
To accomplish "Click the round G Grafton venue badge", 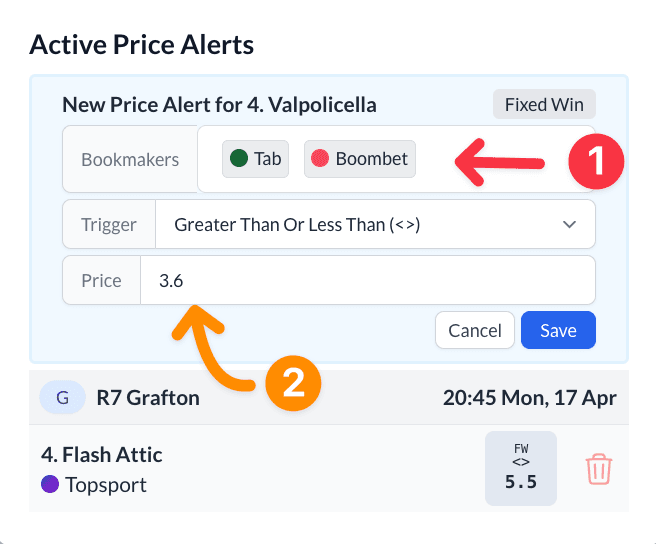I will click(62, 397).
